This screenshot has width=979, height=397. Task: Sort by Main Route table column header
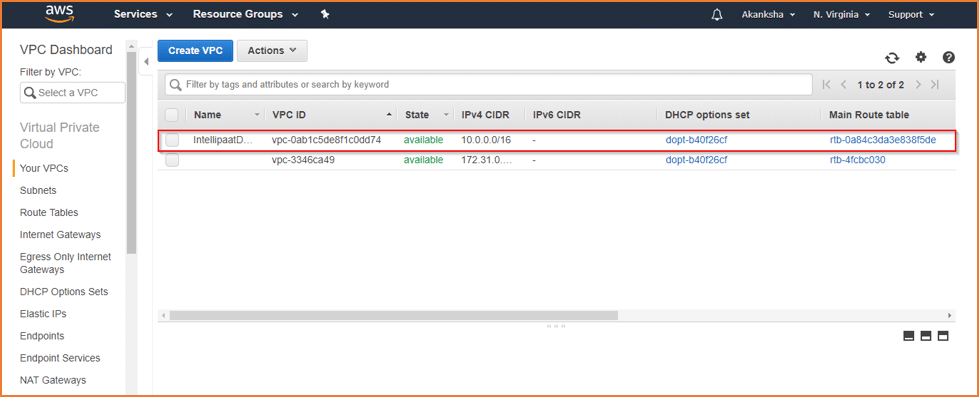869,115
